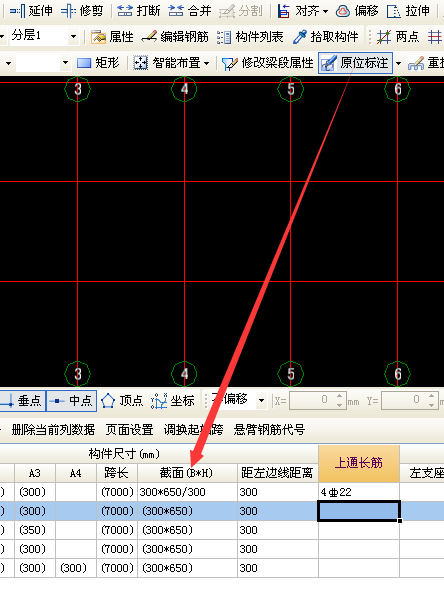
Task: Select the 分割 (Split) tool
Action: coord(241,11)
